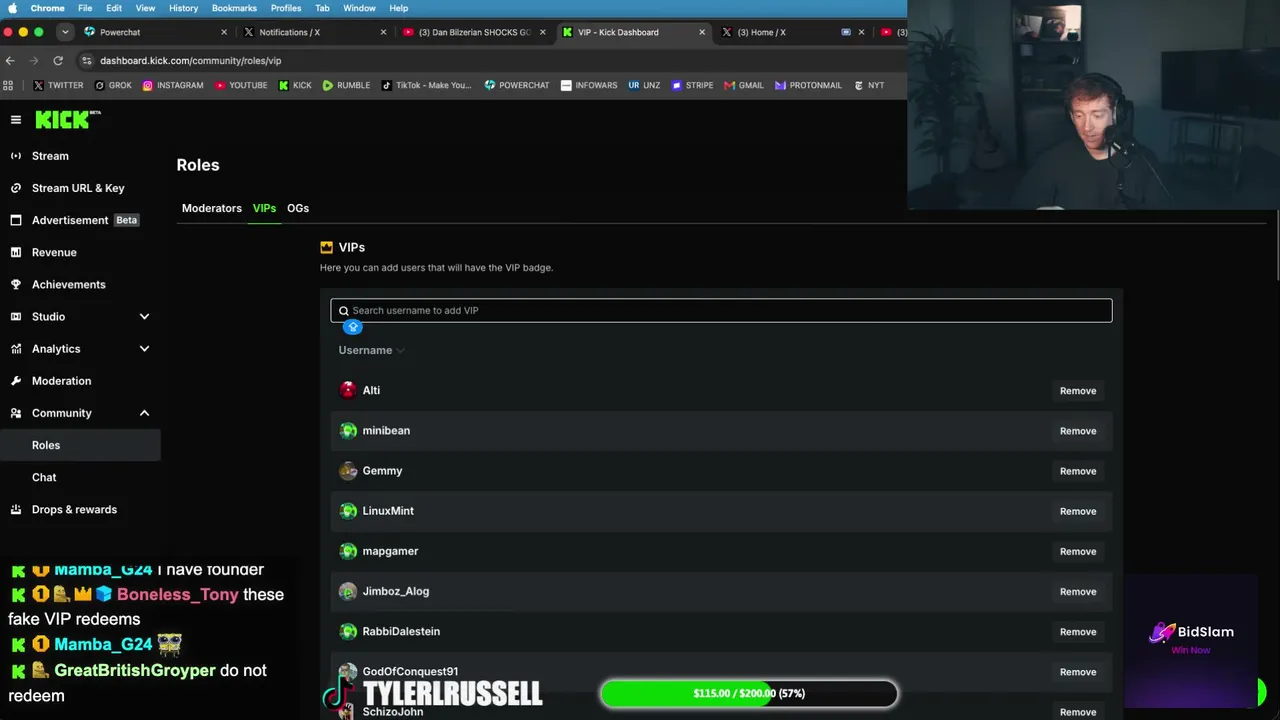Screen dimensions: 1280x720
Task: Open the GMAIL bookmark
Action: click(x=744, y=85)
